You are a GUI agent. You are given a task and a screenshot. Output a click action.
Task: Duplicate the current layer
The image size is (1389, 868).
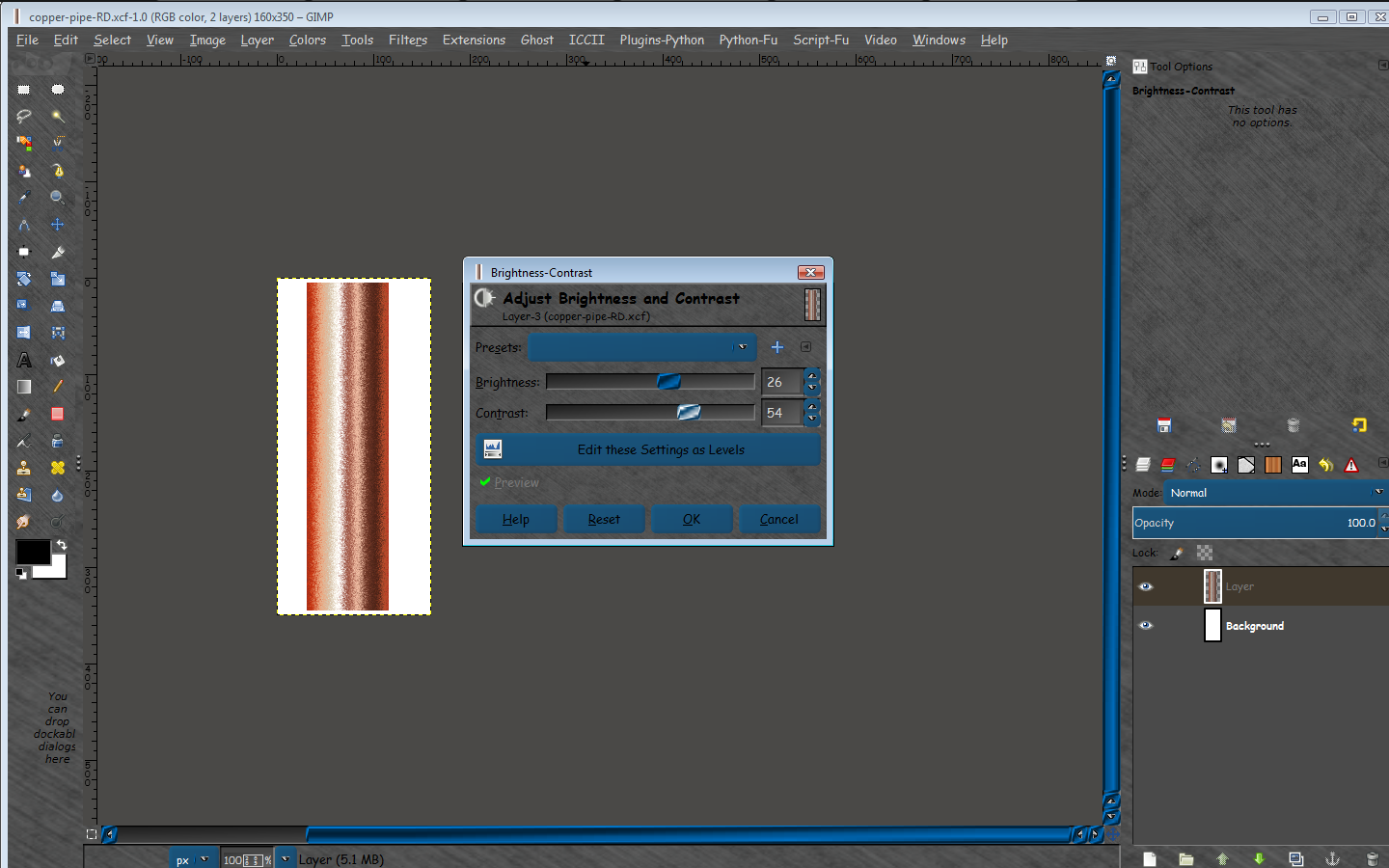pos(1295,858)
